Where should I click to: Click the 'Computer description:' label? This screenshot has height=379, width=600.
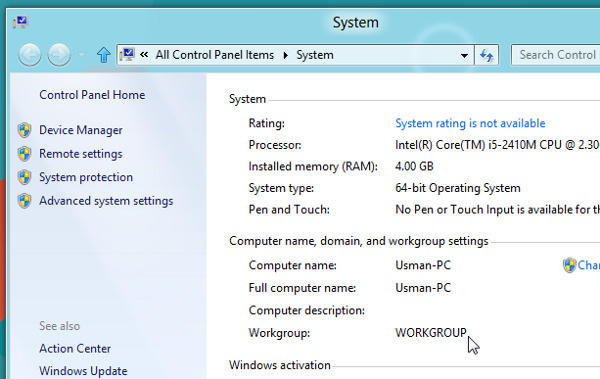point(307,310)
